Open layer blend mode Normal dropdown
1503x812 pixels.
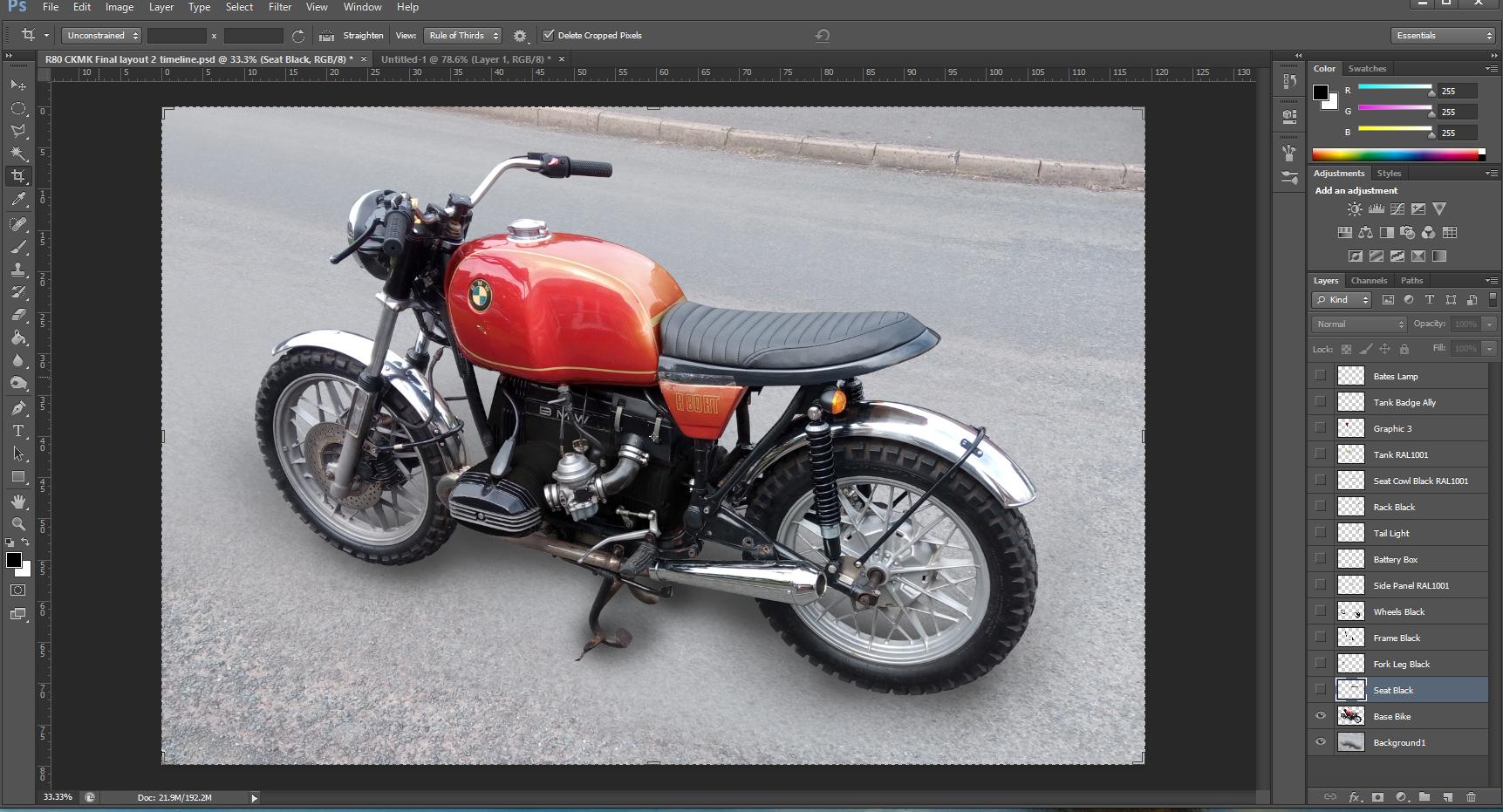pos(1359,324)
